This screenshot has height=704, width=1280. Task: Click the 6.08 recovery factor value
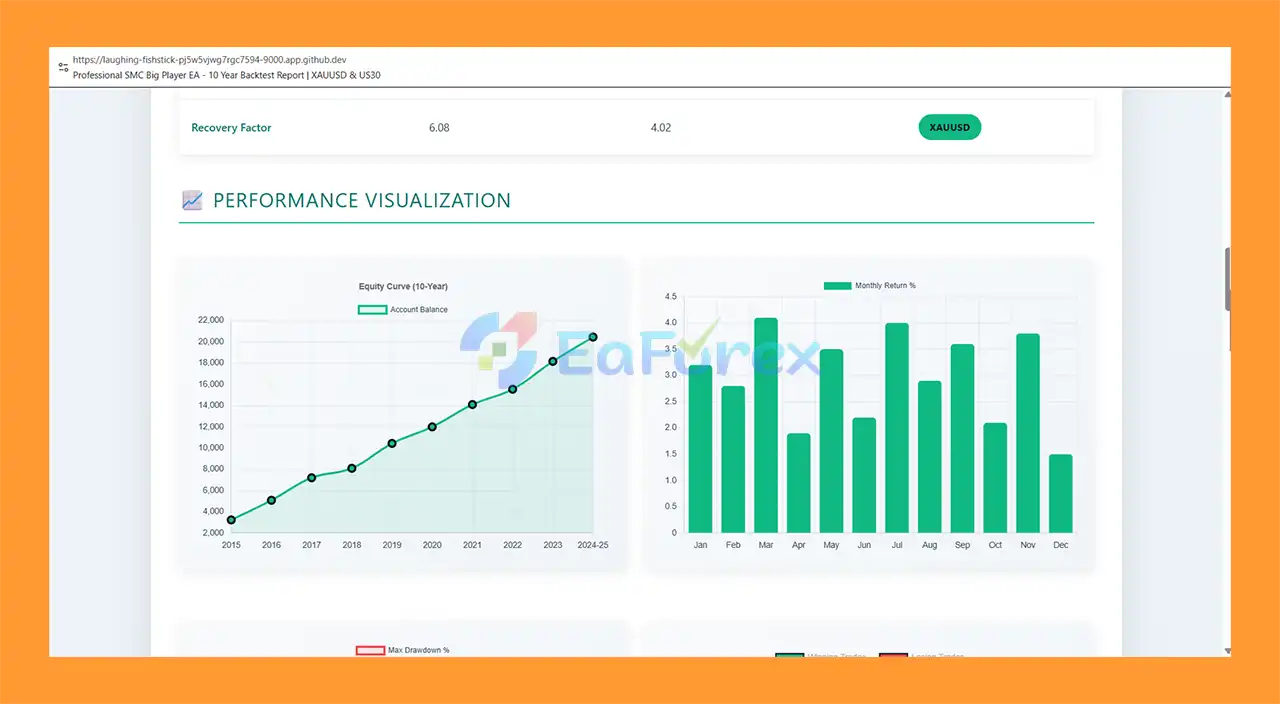439,128
